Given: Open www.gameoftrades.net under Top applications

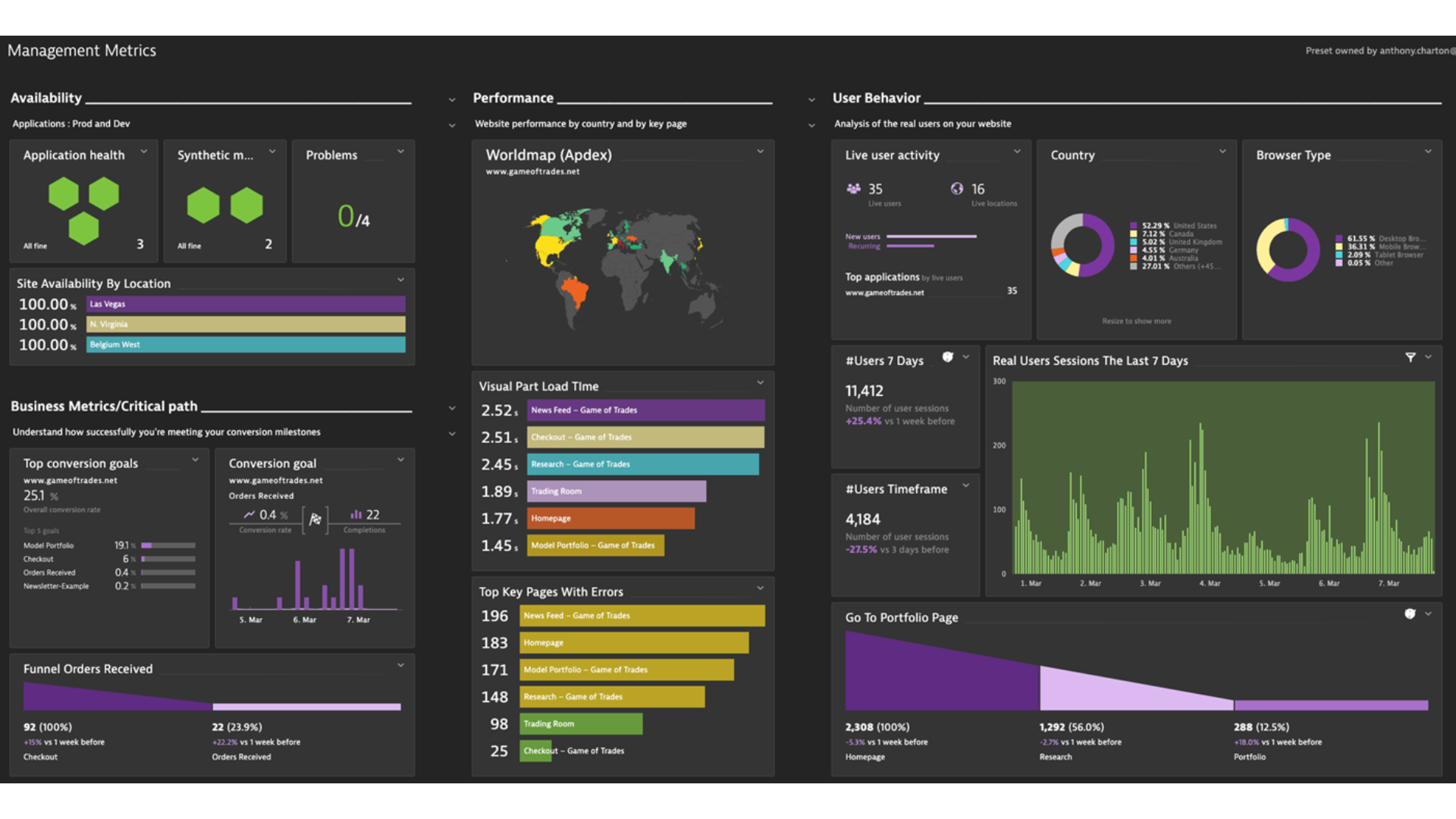Looking at the screenshot, I should pyautogui.click(x=885, y=293).
